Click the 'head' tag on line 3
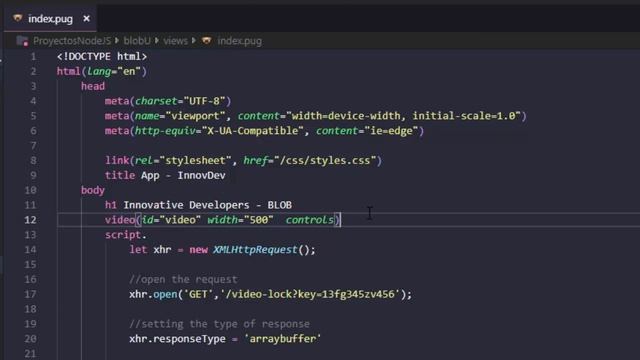Viewport: 640px width, 360px height. coord(93,86)
